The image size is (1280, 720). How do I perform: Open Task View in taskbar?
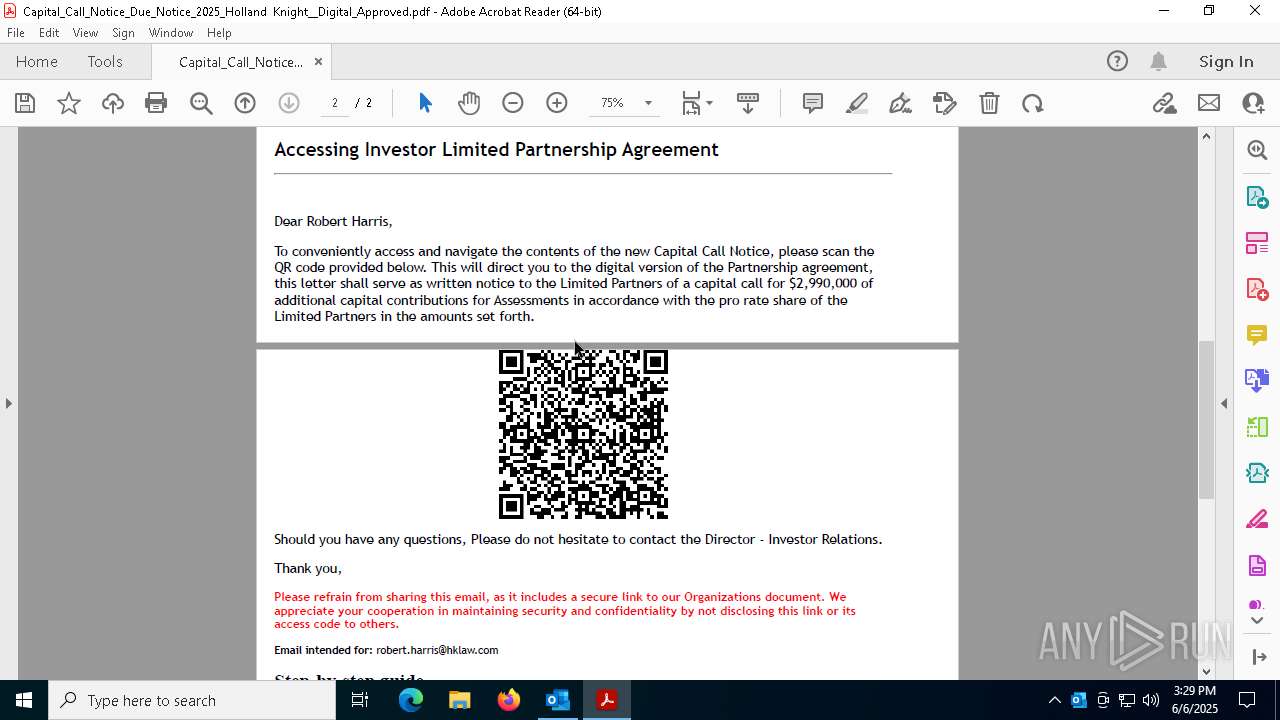(x=360, y=700)
